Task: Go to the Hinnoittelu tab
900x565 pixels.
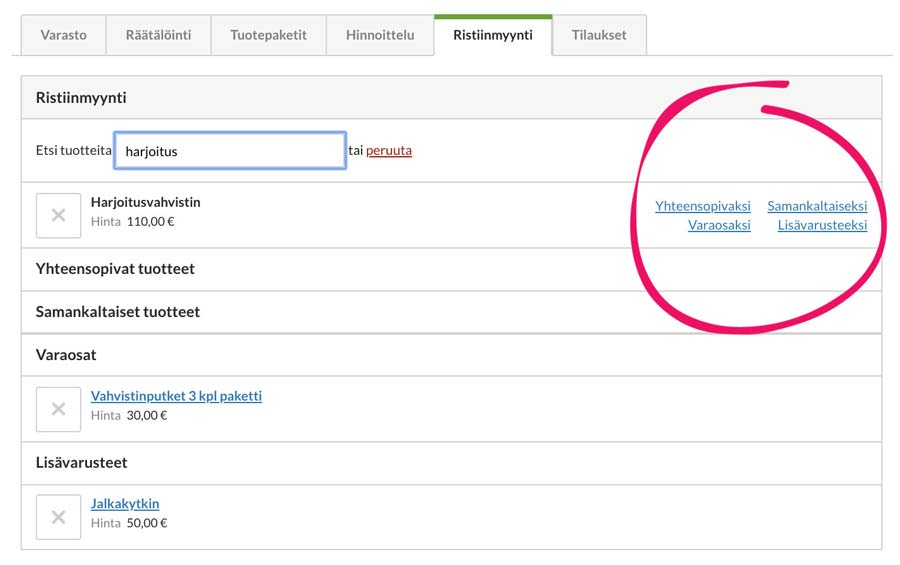Action: click(x=380, y=35)
